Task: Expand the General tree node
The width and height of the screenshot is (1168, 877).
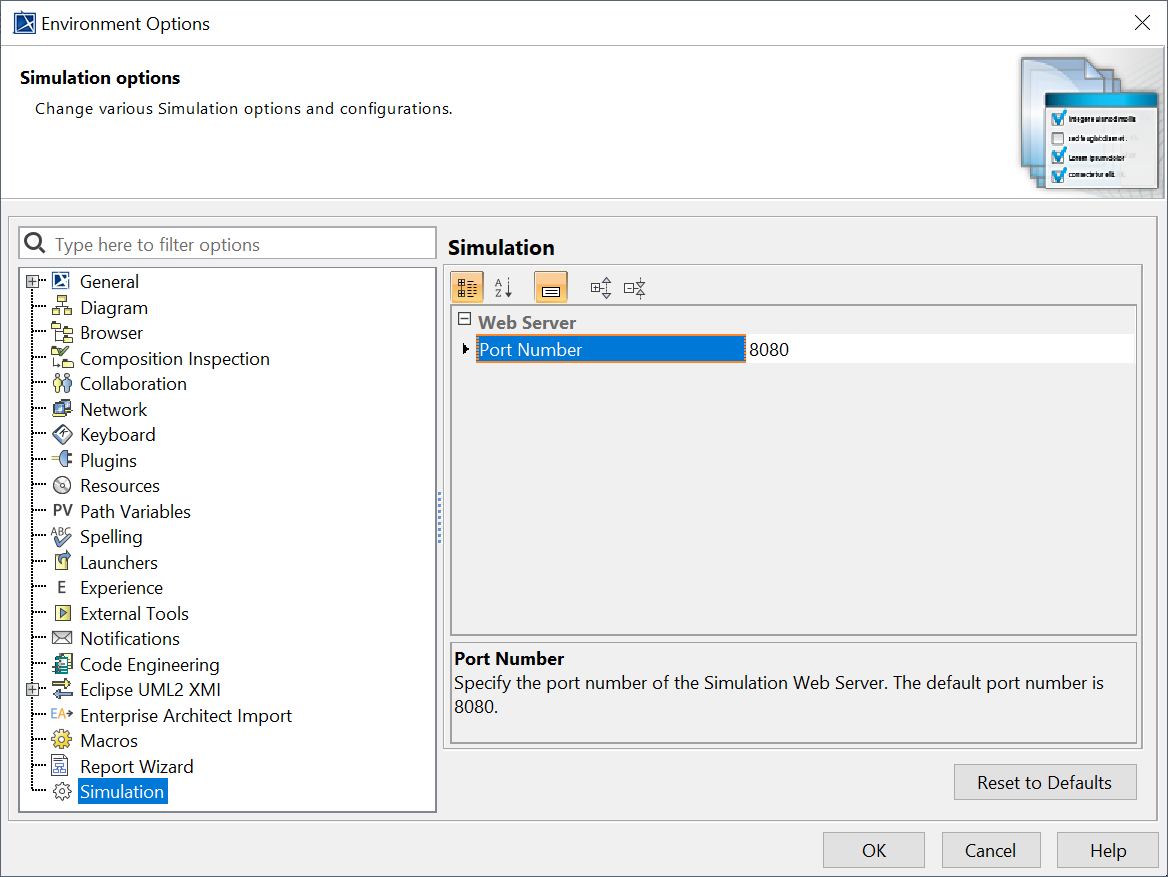Action: 32,282
